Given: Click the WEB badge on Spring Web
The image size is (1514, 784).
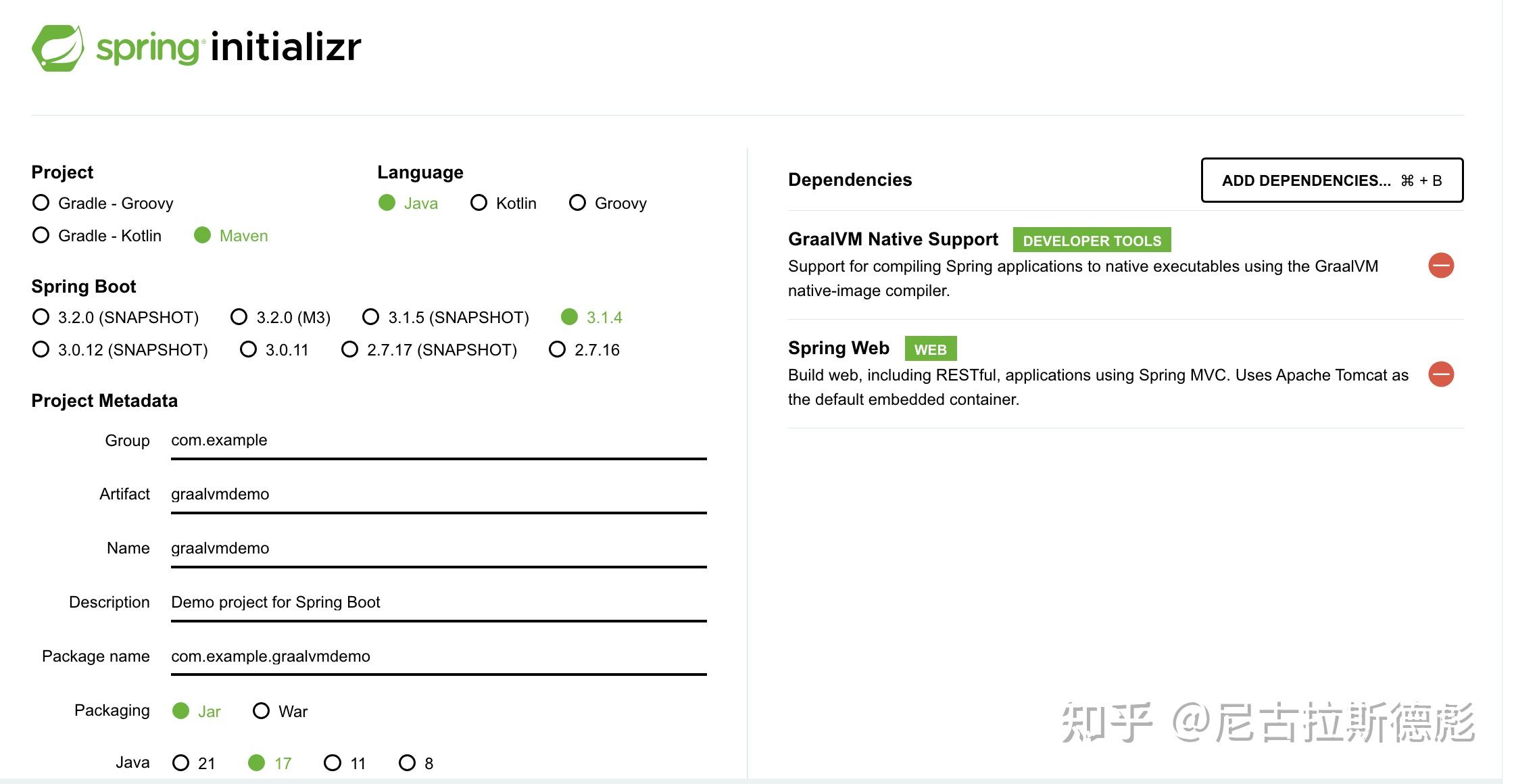Looking at the screenshot, I should pos(931,349).
